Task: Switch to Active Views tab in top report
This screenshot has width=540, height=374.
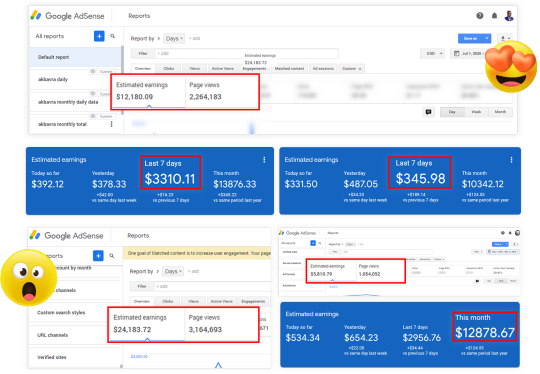Action: pos(223,69)
